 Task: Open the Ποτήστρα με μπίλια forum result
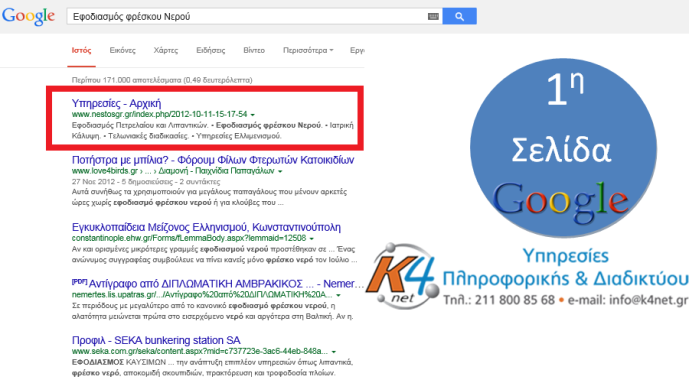tap(213, 160)
